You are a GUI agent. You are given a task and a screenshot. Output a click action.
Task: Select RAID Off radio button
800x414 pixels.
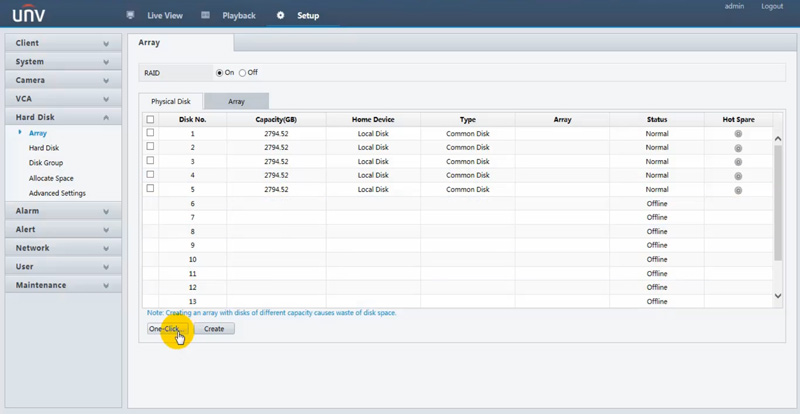point(242,73)
